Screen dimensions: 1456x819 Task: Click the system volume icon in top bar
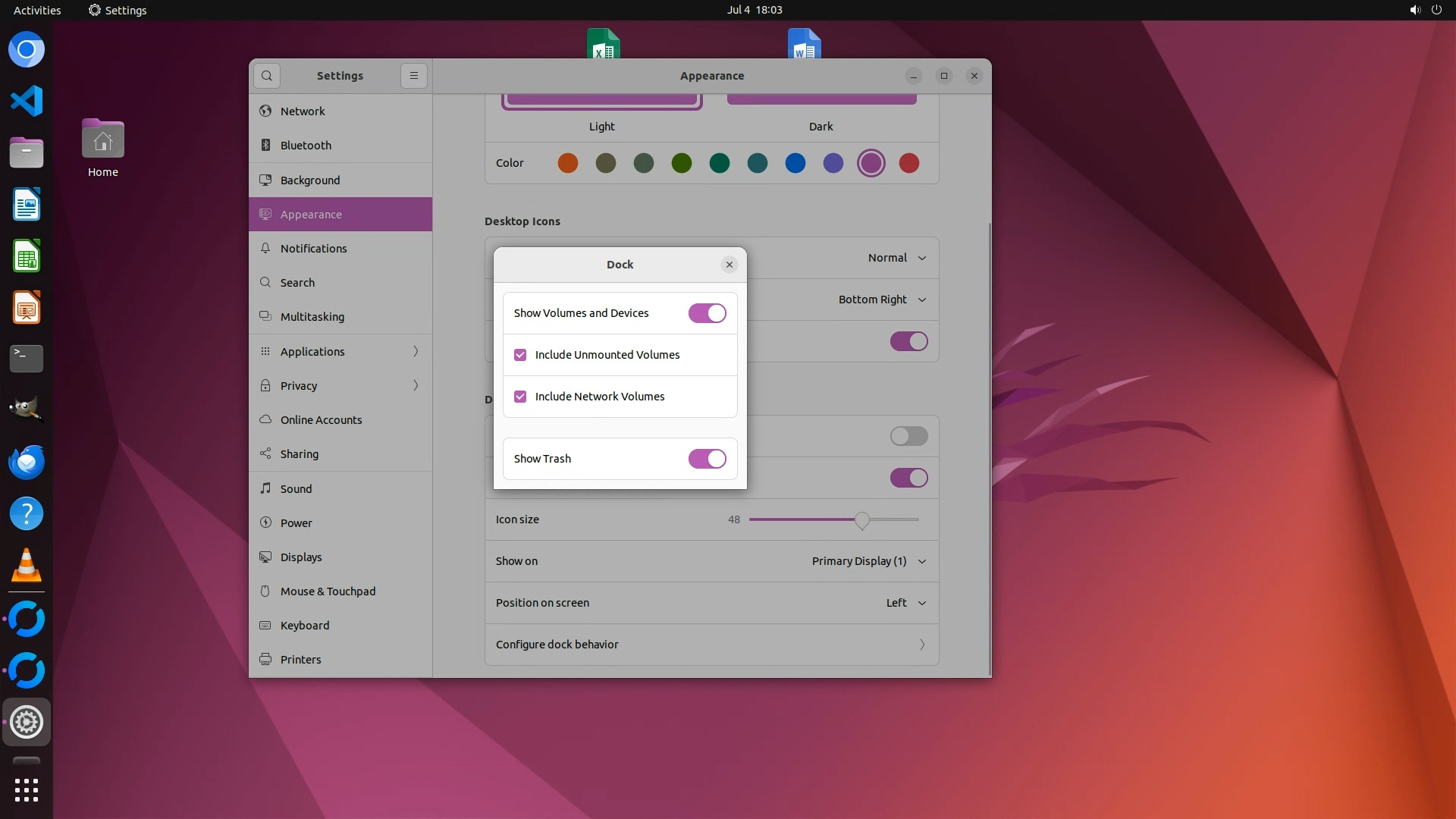pos(1414,10)
